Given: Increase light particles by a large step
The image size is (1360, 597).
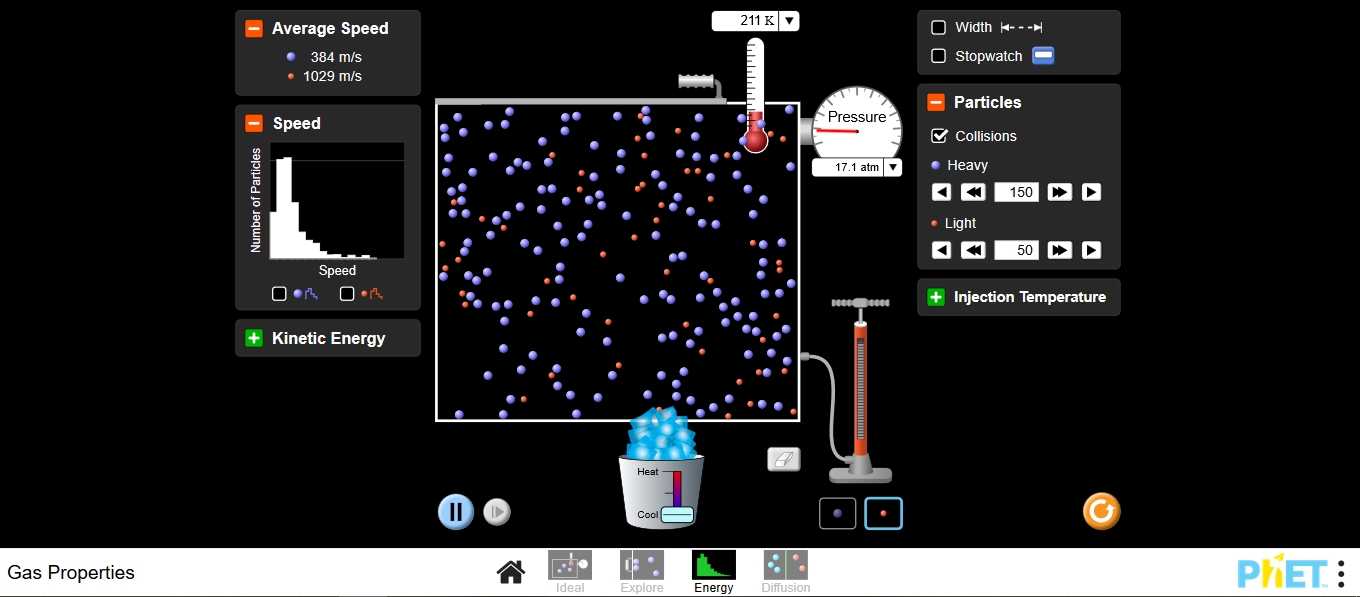Looking at the screenshot, I should pyautogui.click(x=1060, y=250).
